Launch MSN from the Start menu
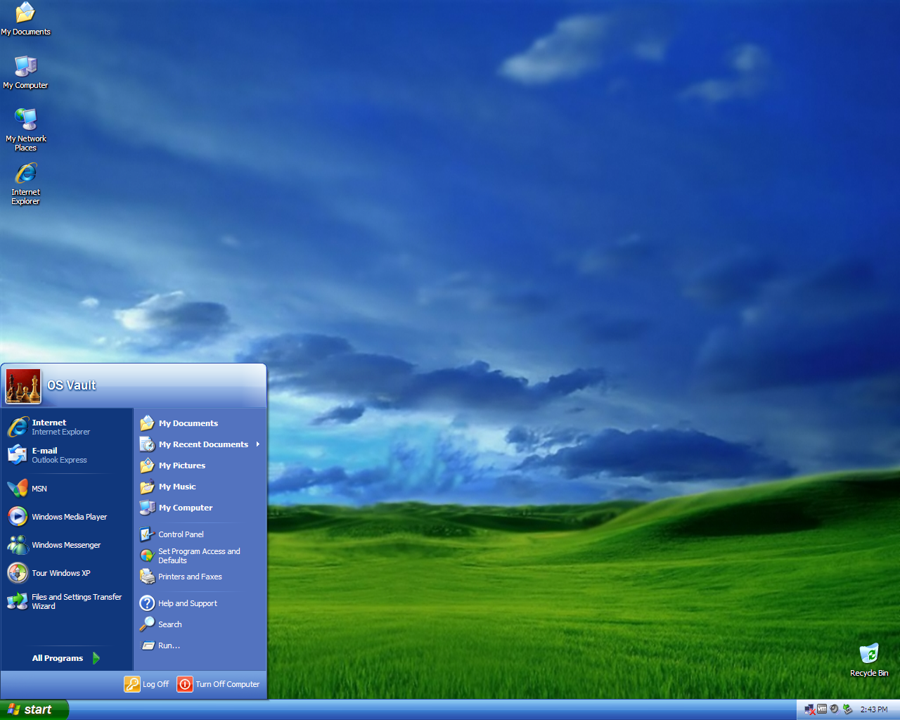The image size is (900, 720). pyautogui.click(x=67, y=488)
